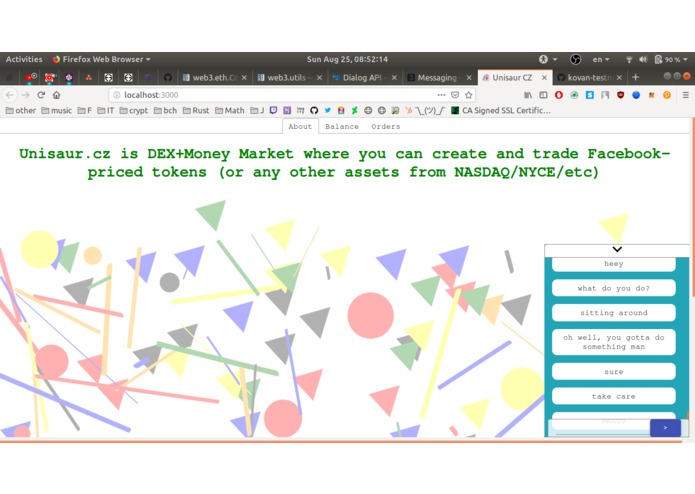The width and height of the screenshot is (695, 494).
Task: Open the 'IT' bookmarks folder
Action: pyautogui.click(x=105, y=110)
